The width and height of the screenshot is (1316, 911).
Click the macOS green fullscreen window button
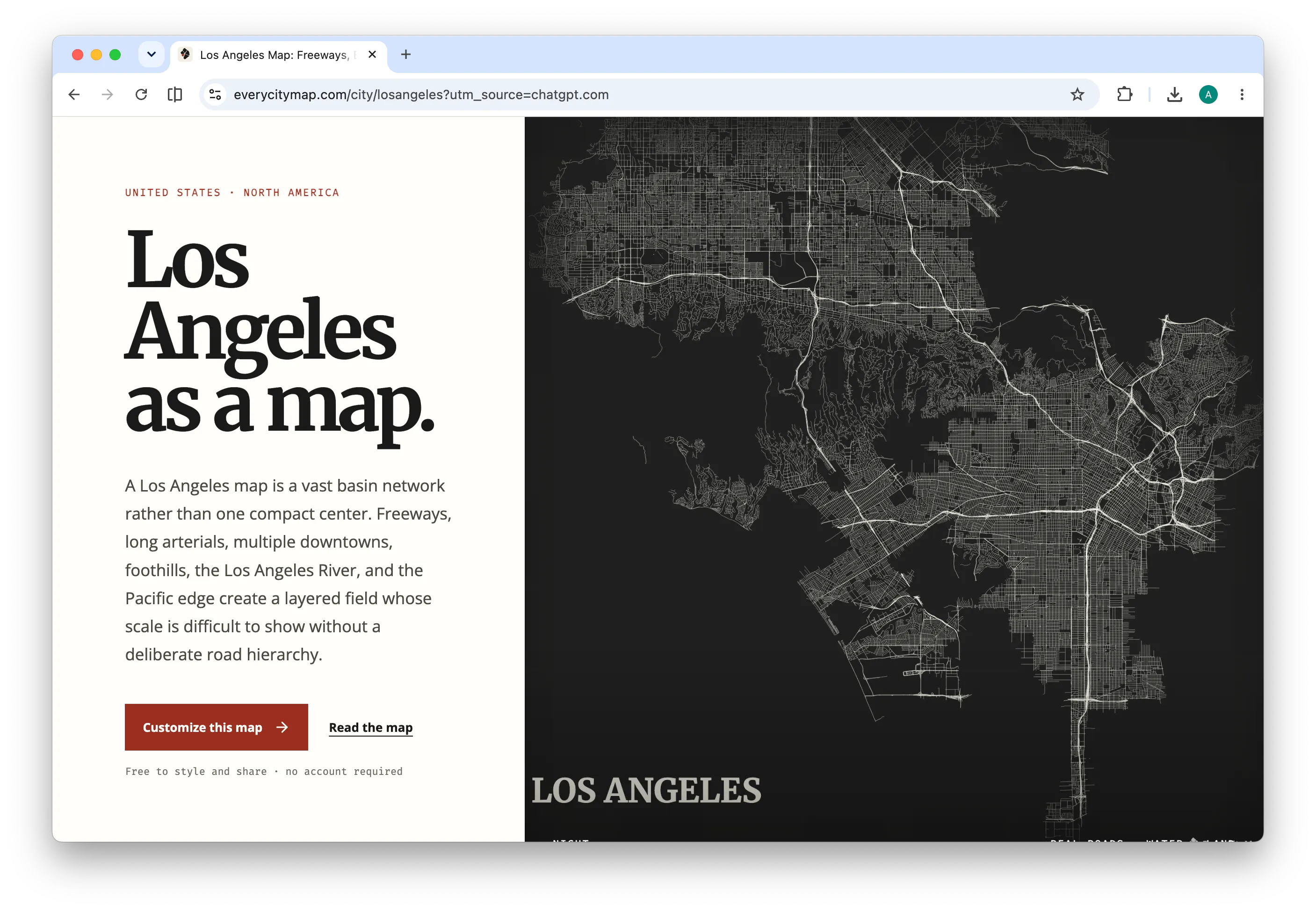(x=115, y=55)
